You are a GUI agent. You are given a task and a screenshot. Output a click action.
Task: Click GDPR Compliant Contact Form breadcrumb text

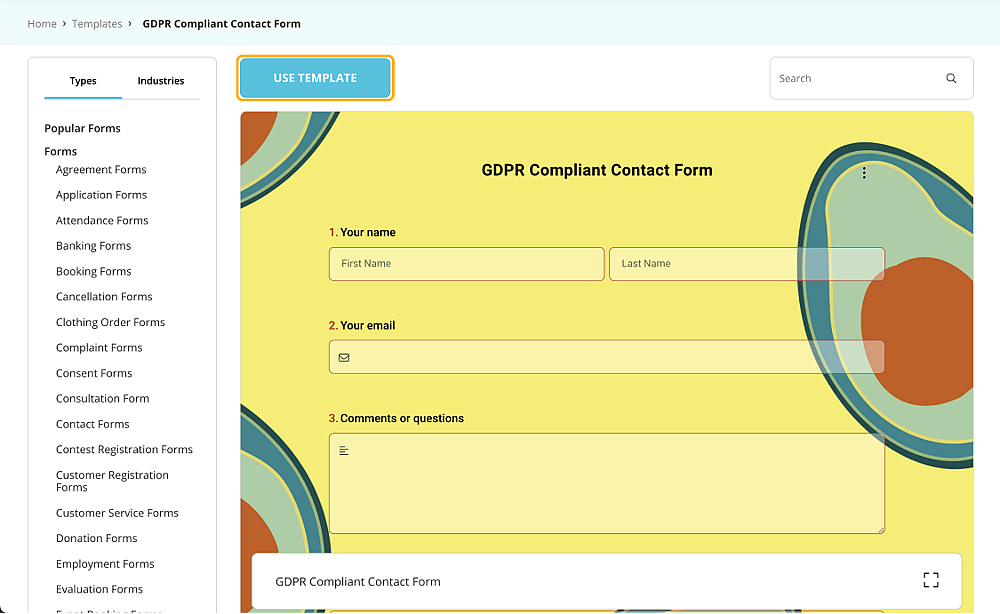(x=221, y=24)
